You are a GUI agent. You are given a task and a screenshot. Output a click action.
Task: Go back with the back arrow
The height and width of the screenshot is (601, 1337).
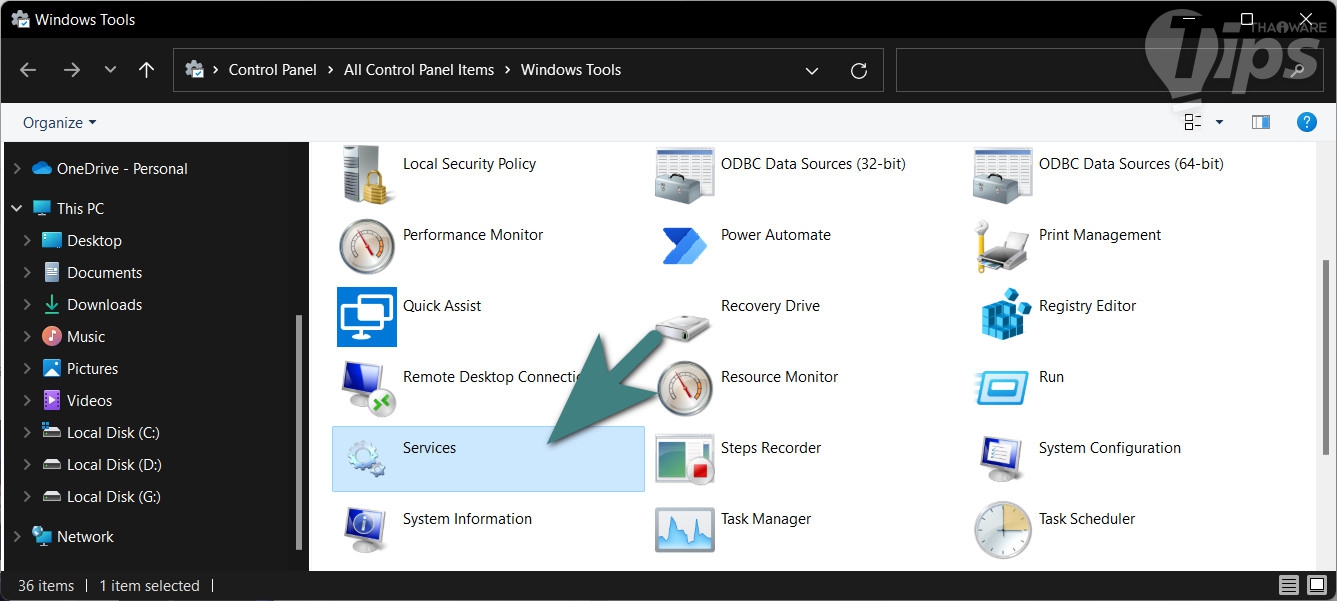[28, 70]
